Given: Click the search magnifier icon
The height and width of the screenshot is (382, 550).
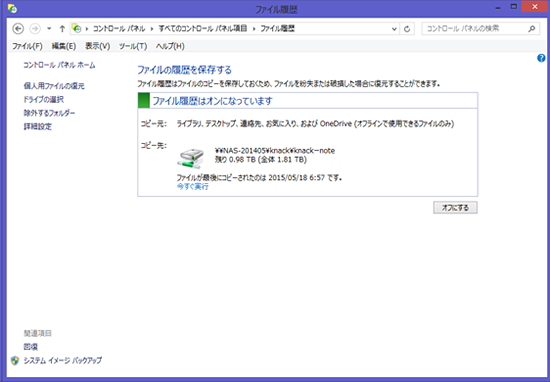Looking at the screenshot, I should 532,29.
